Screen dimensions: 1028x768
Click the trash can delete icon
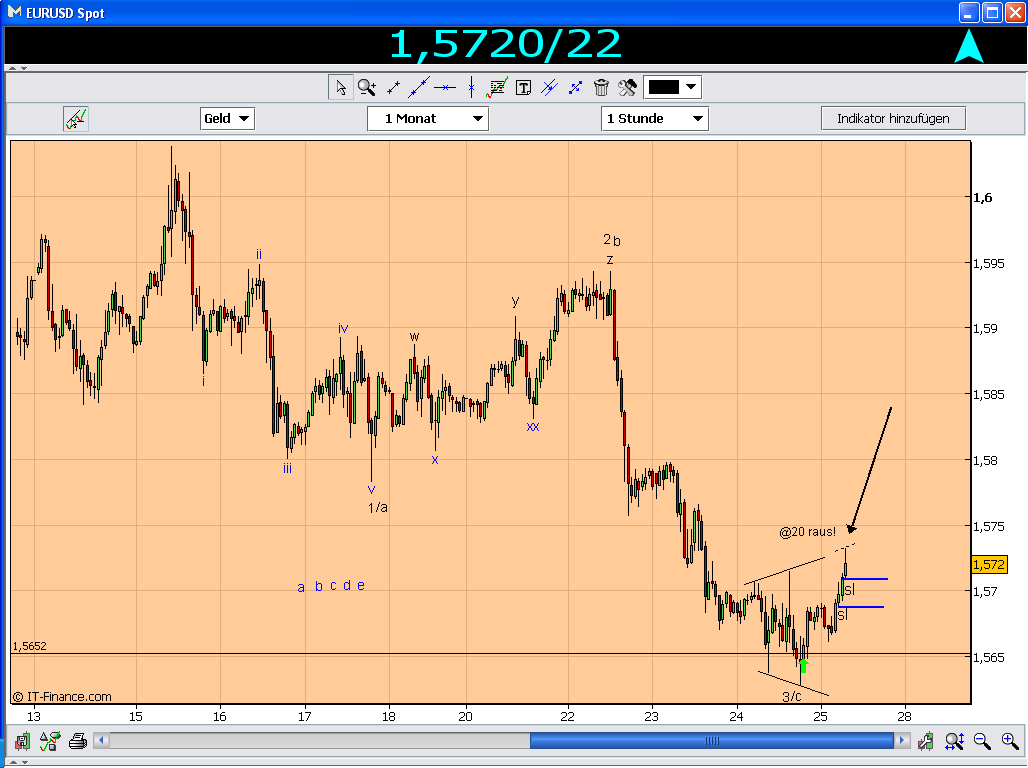point(601,87)
